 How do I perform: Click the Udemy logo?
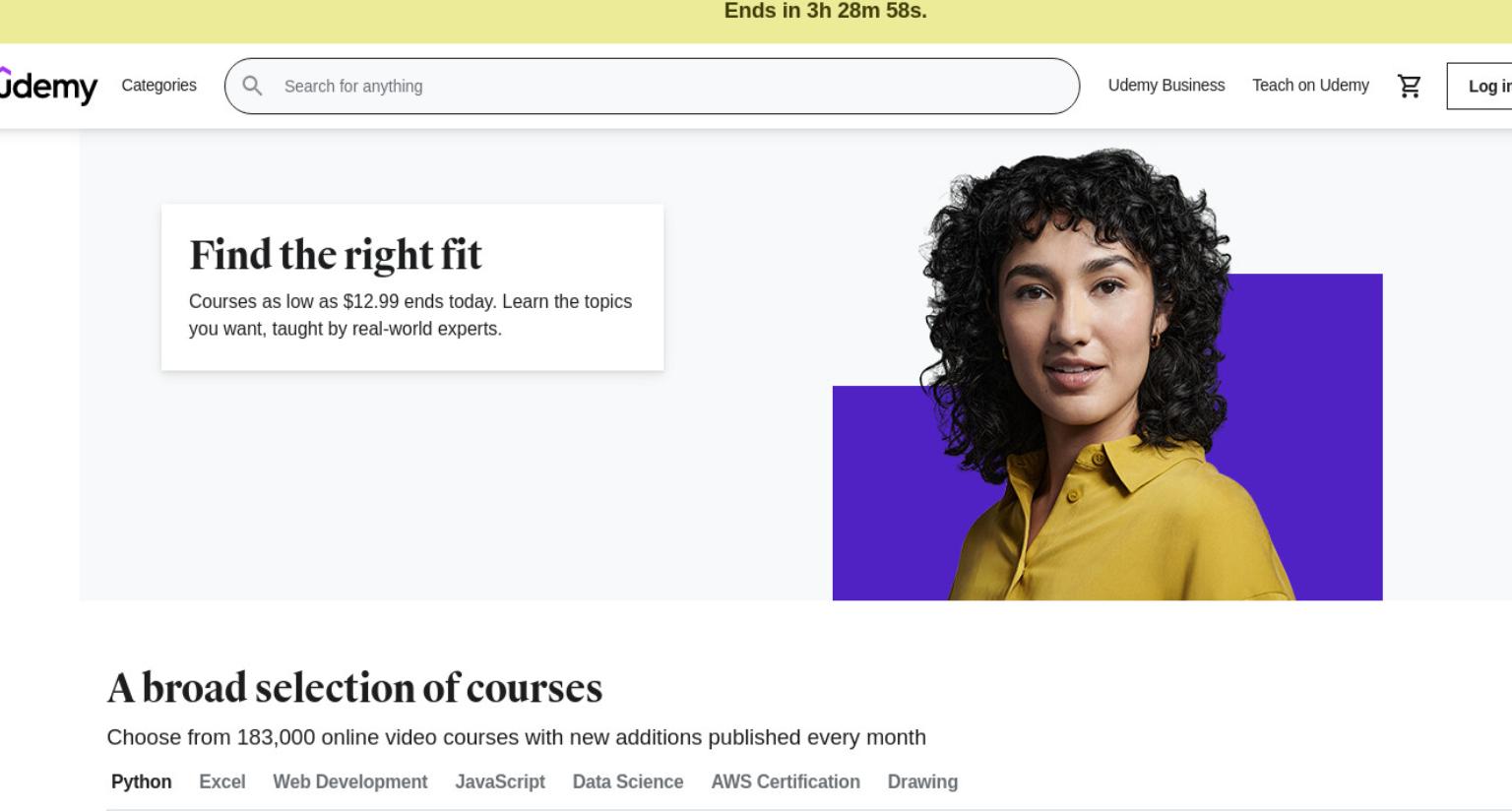click(47, 86)
